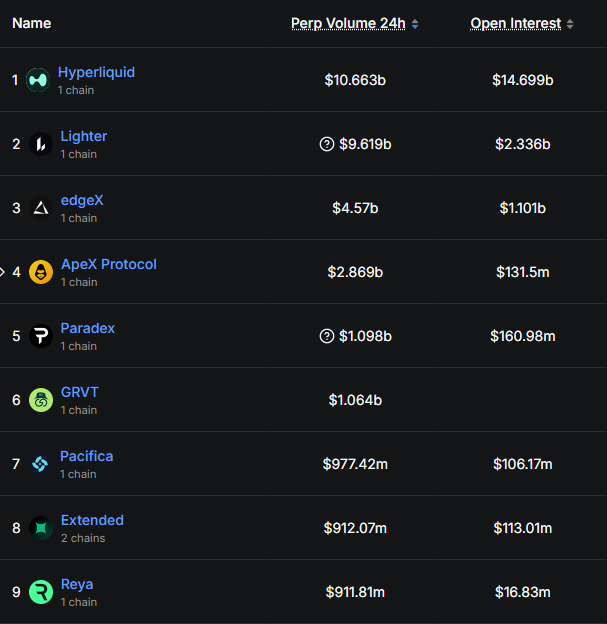Click the Pacifica logo icon
Screen dimensions: 607x624
pyautogui.click(x=40, y=464)
